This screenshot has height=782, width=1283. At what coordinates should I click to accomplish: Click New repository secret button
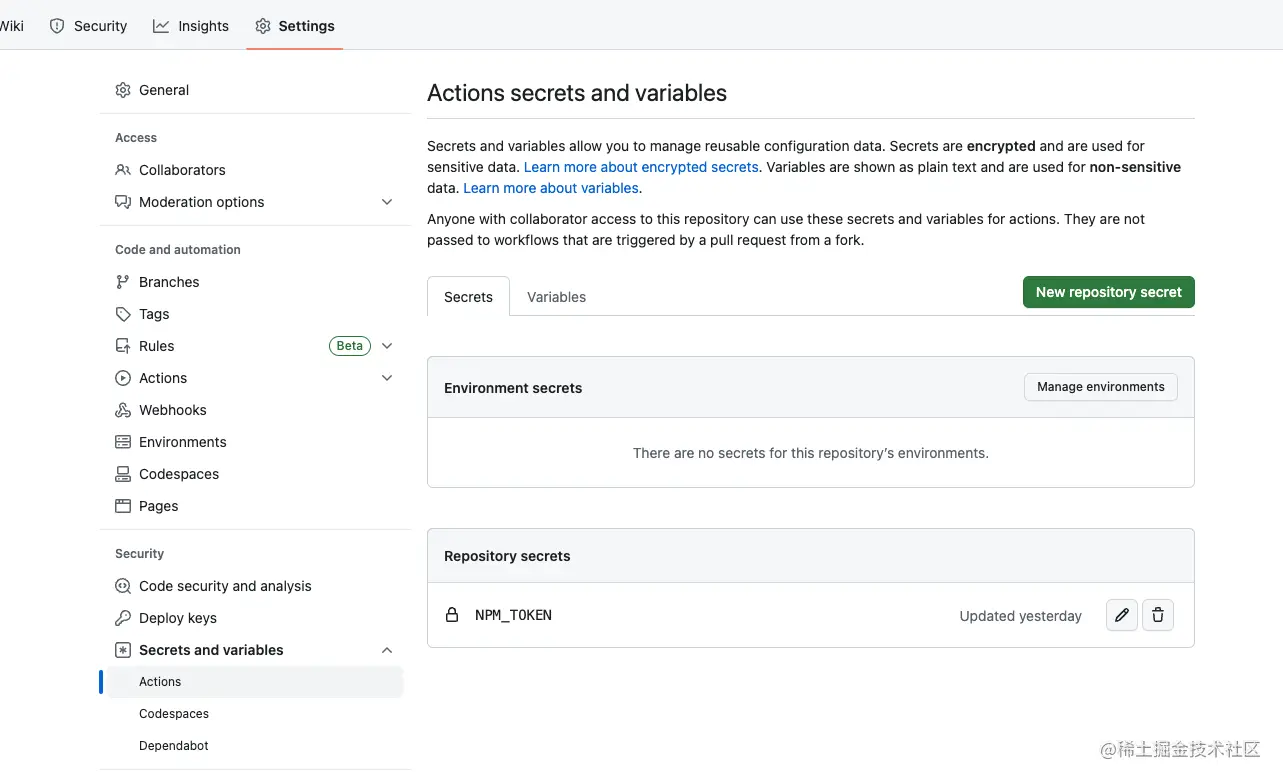coord(1108,292)
